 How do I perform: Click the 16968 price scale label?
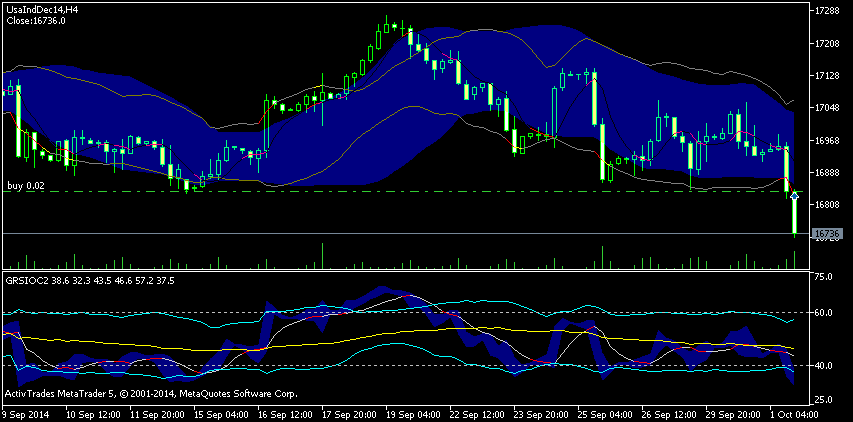click(827, 140)
